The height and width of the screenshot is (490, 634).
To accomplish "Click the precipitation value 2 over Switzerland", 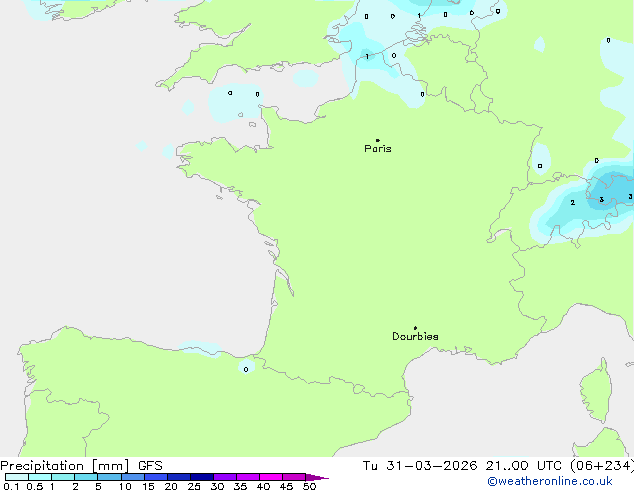I will coord(572,203).
